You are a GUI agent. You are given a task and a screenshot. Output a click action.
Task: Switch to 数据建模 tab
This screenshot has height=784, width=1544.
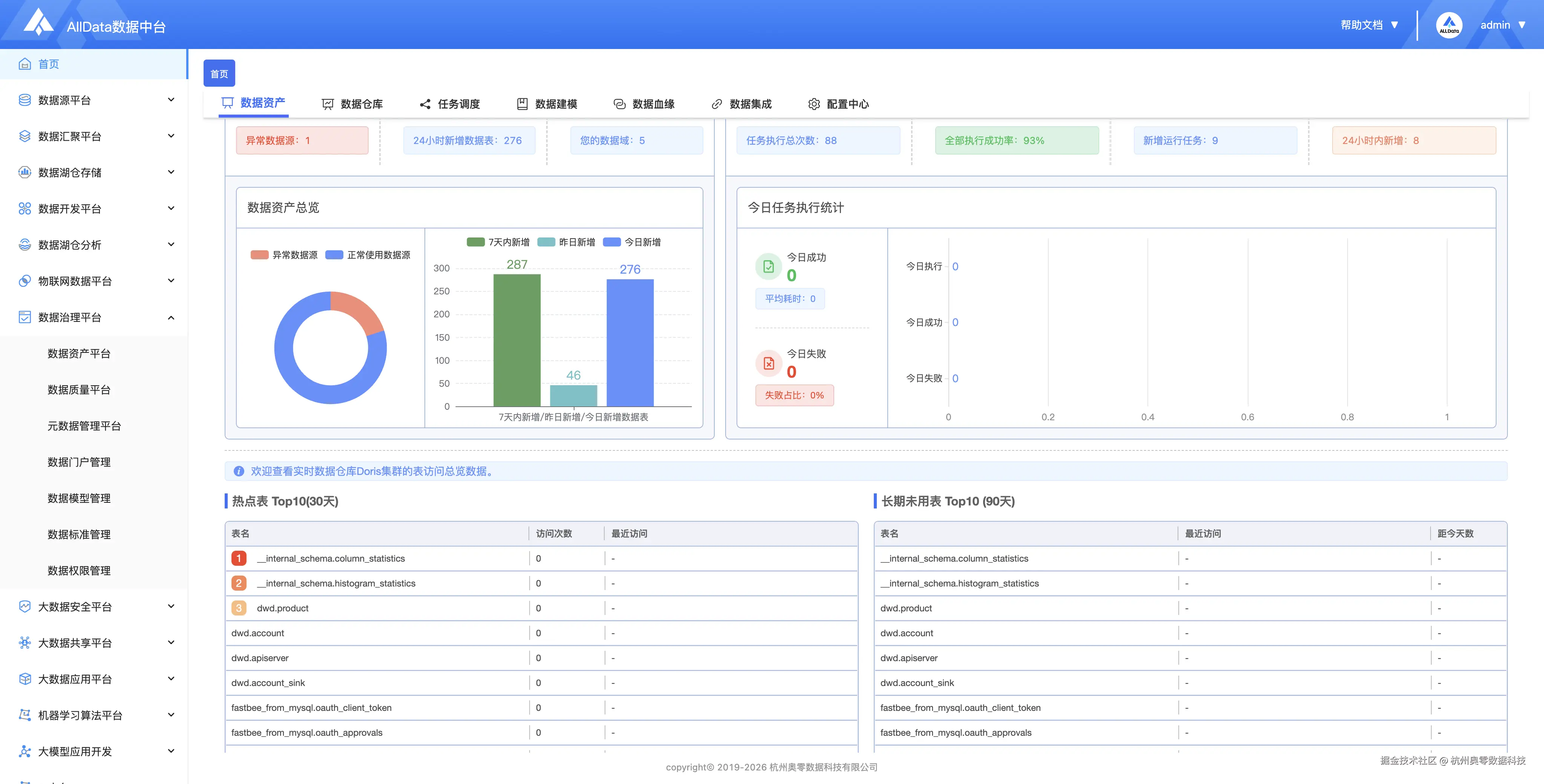[547, 104]
